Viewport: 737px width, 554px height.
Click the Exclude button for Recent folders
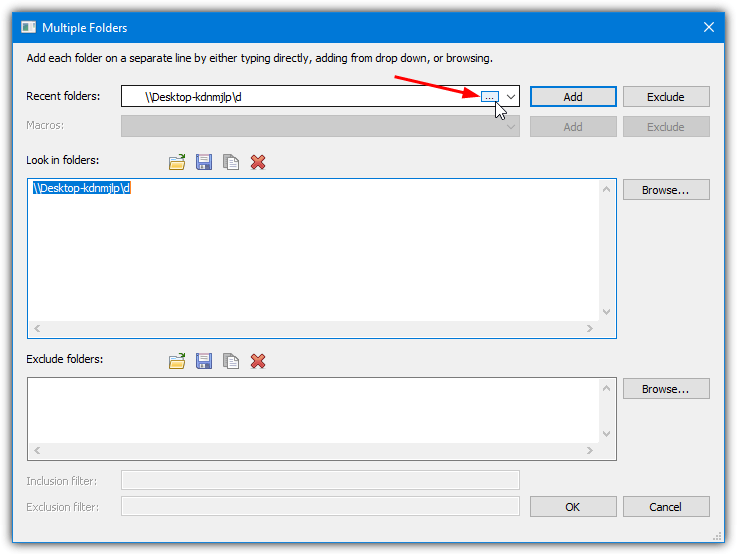[x=666, y=97]
